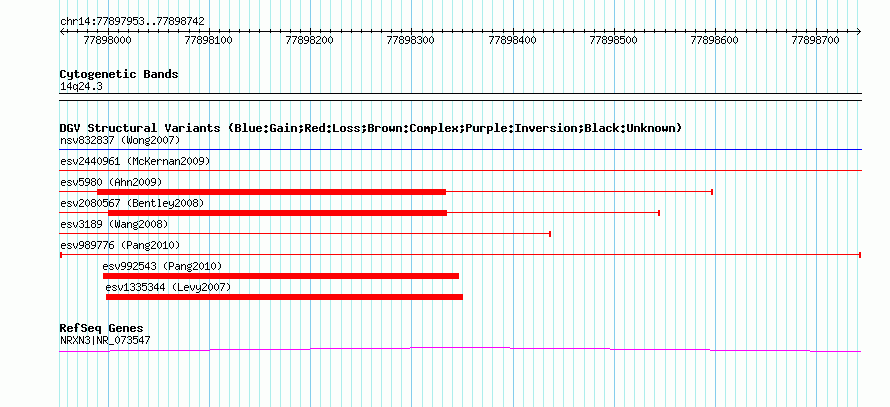Viewport: 890px width, 407px height.
Task: Click ruler tick label 77898200
Action: pos(309,40)
